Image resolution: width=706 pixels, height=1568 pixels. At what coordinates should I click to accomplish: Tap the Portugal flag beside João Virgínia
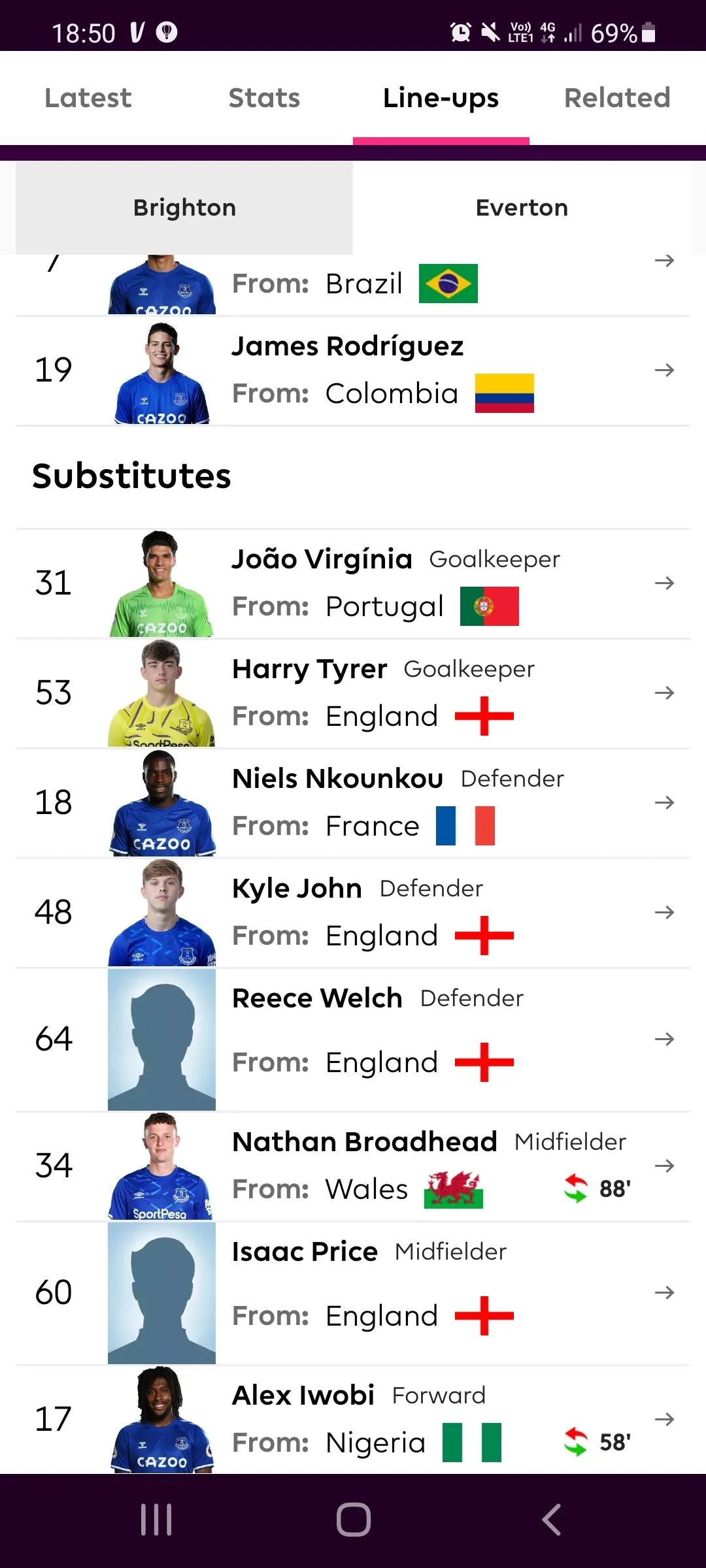point(489,606)
